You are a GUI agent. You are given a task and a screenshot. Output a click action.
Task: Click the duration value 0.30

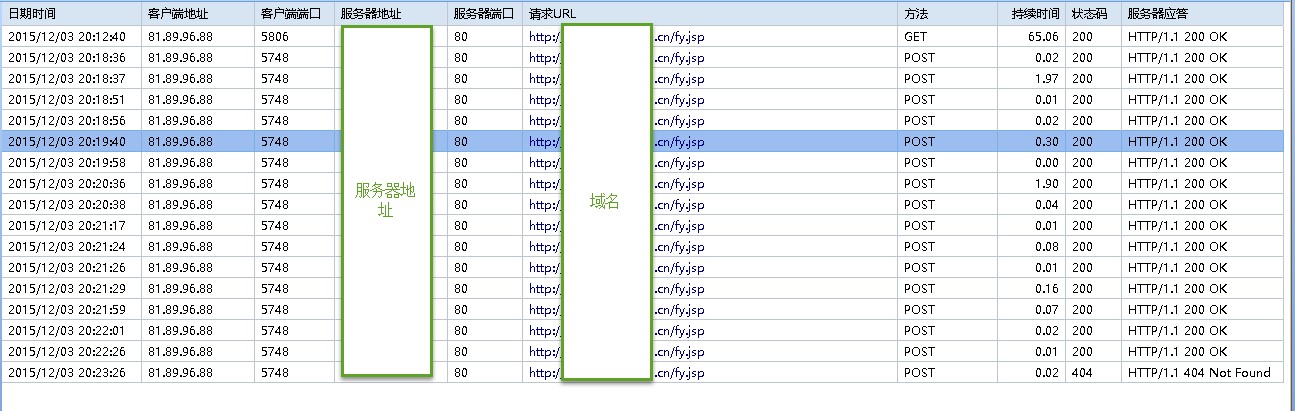[x=1046, y=141]
